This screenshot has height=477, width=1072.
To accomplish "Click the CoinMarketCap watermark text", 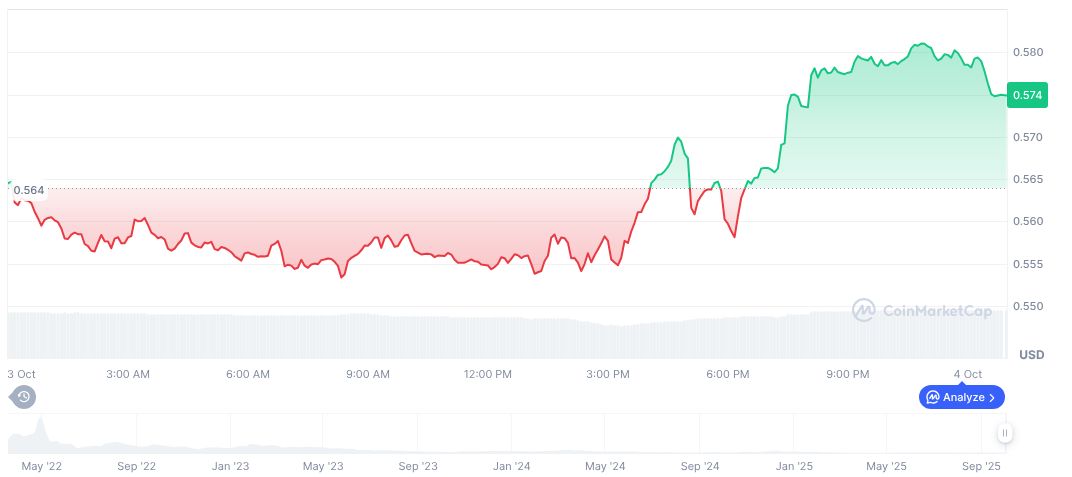I will 936,311.
